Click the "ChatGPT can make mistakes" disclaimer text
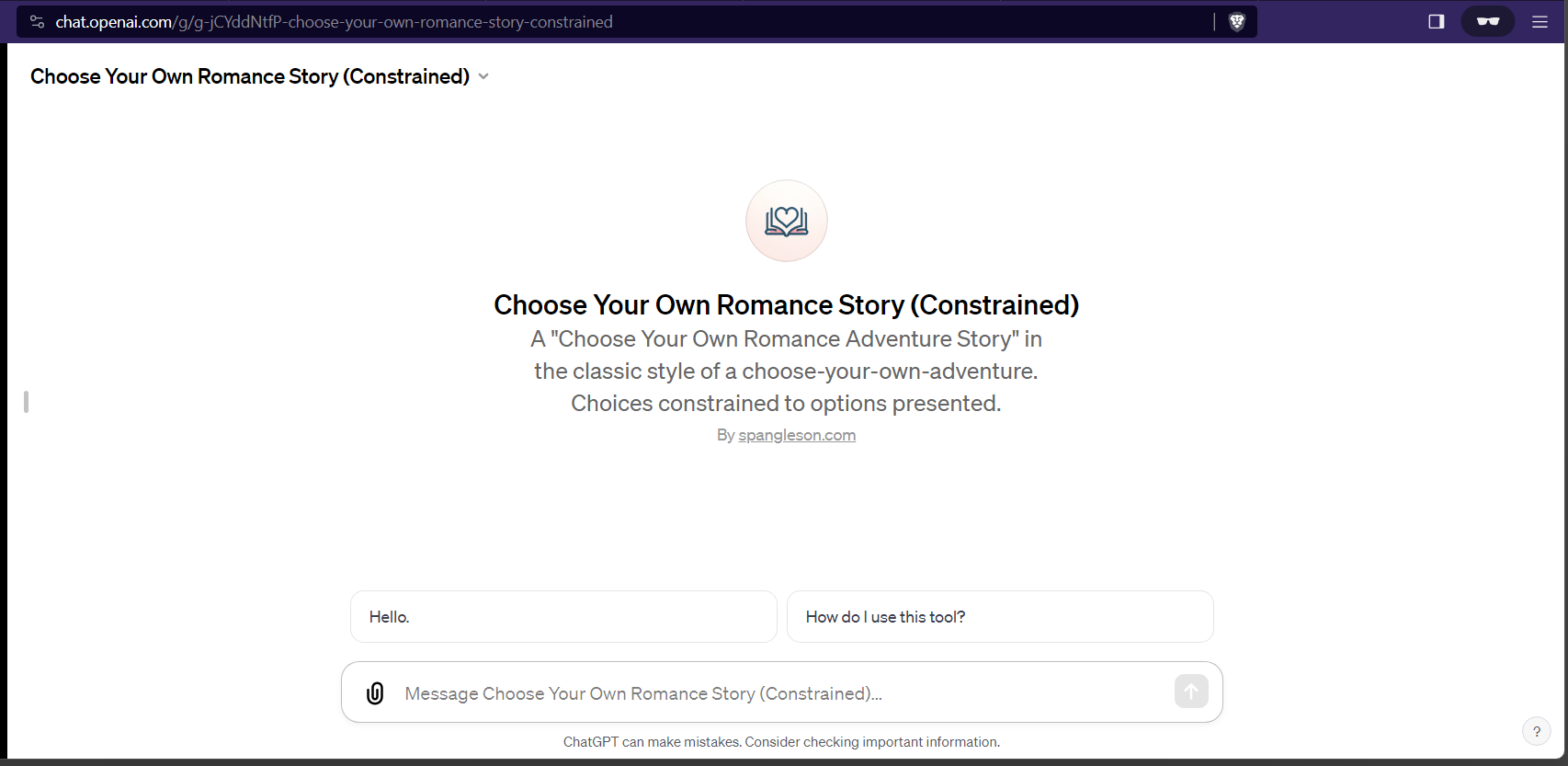The width and height of the screenshot is (1568, 766). pyautogui.click(x=781, y=742)
